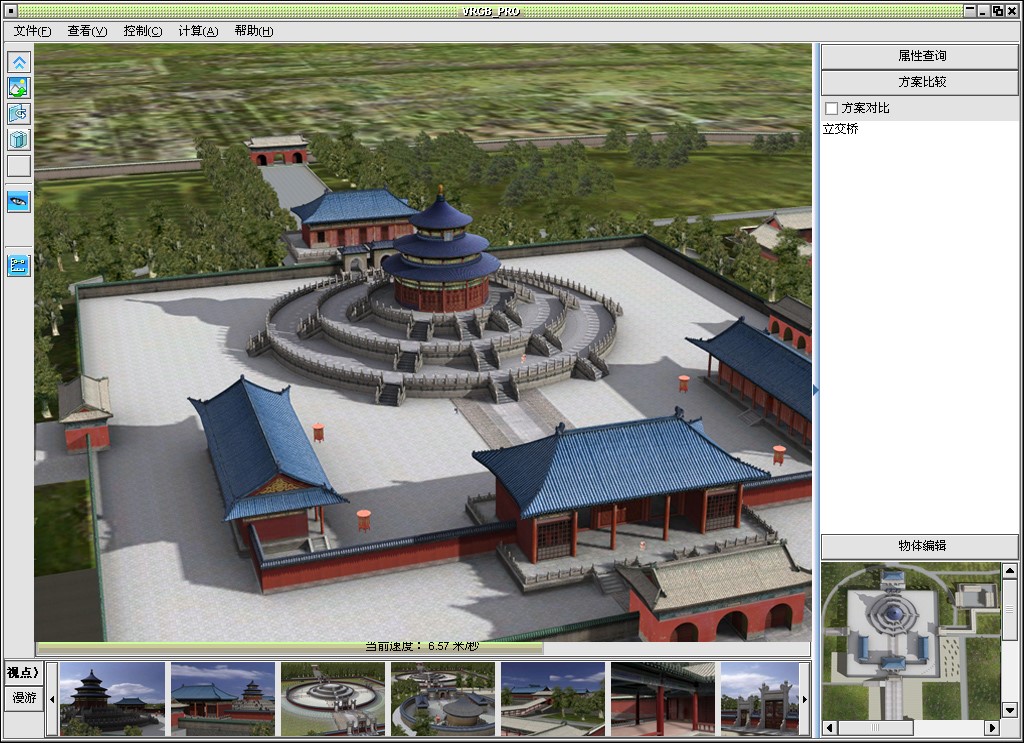Screen dimensions: 1024x743
Task: Open the 查看(V) menu
Action: 87,31
